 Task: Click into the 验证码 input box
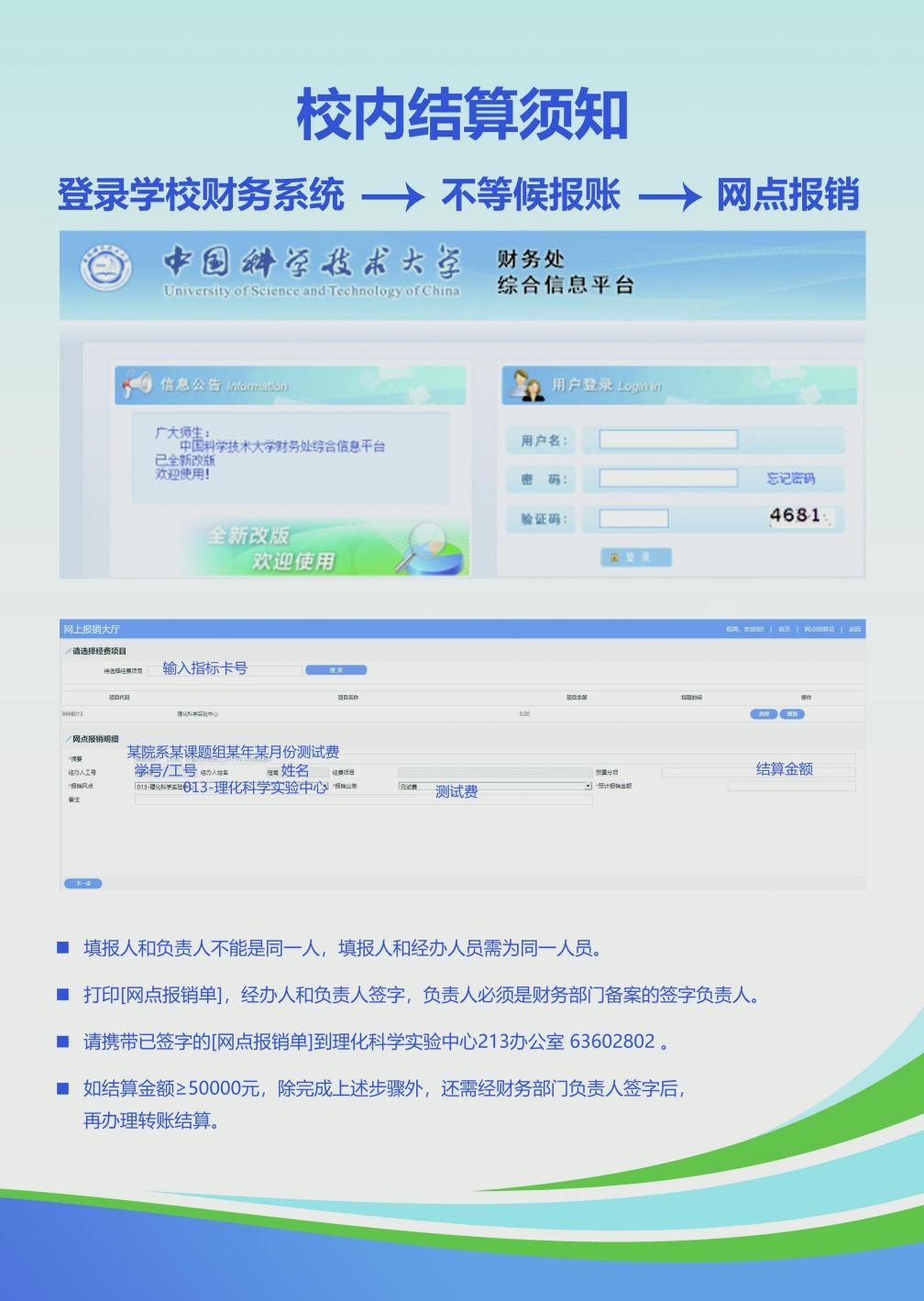(633, 519)
